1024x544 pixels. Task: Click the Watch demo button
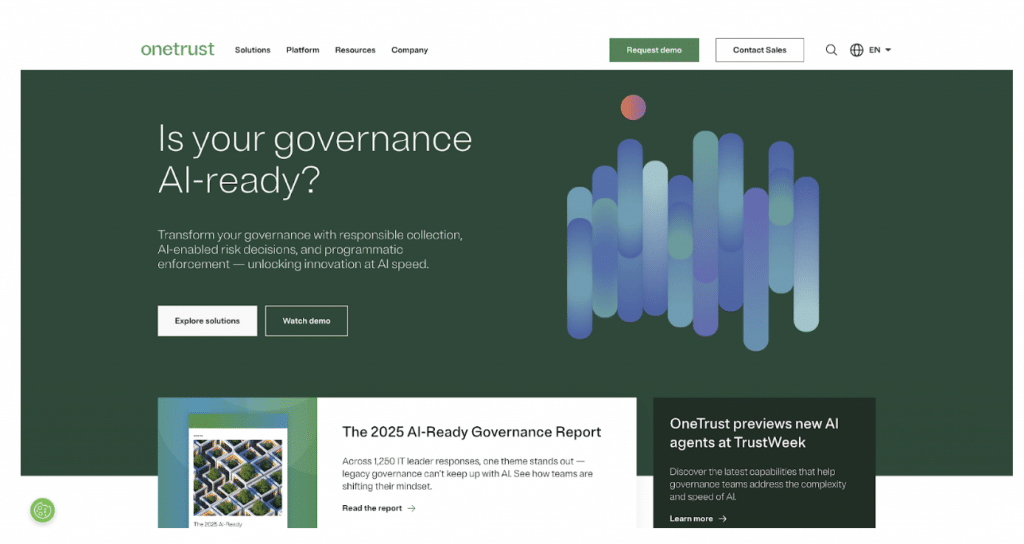[306, 321]
